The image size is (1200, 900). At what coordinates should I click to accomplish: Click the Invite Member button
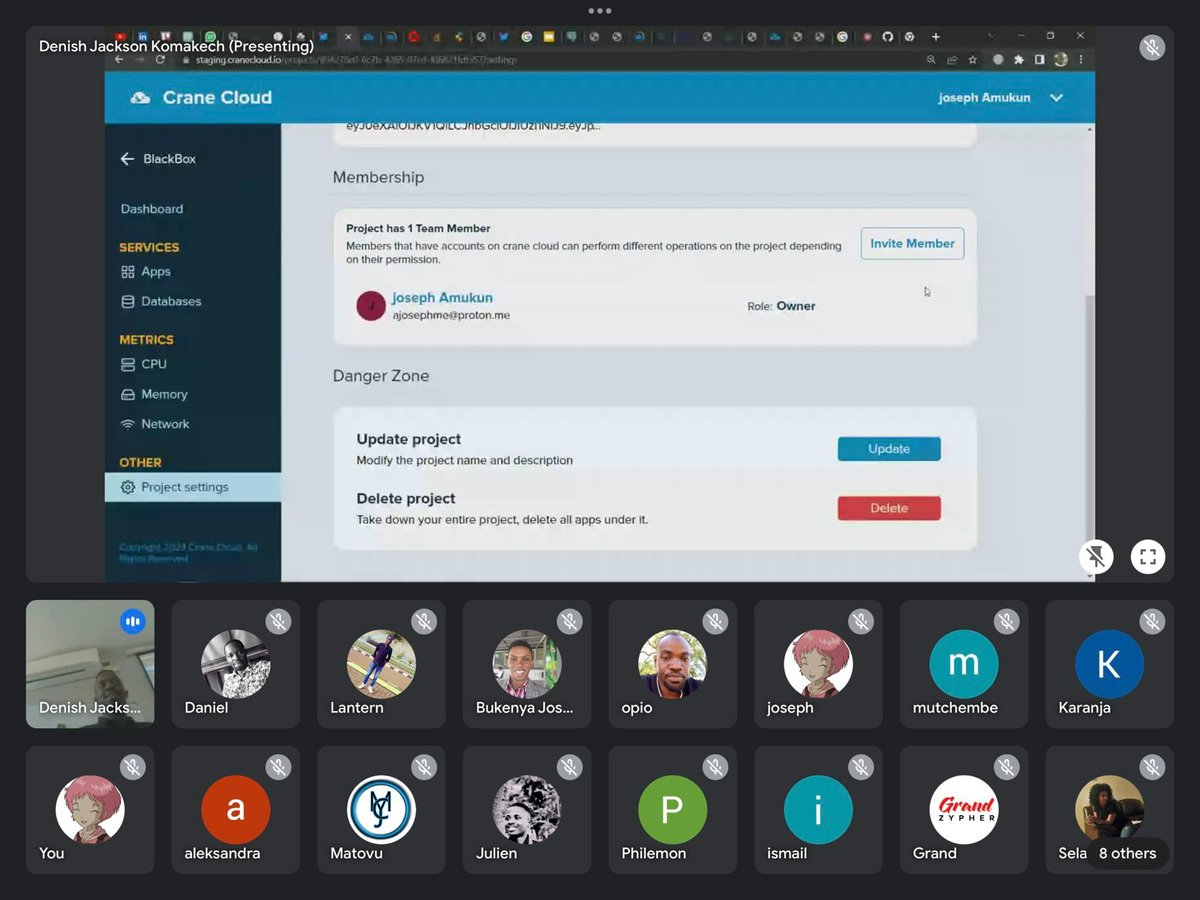click(912, 243)
